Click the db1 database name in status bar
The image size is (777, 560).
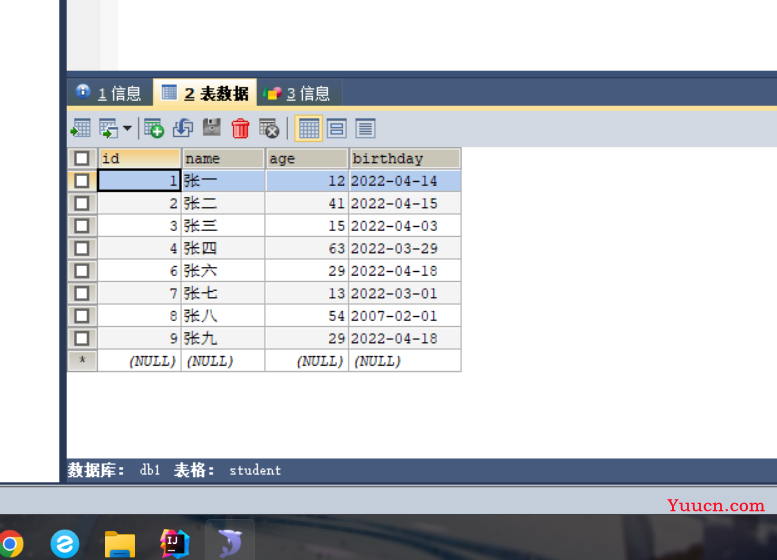click(x=150, y=470)
